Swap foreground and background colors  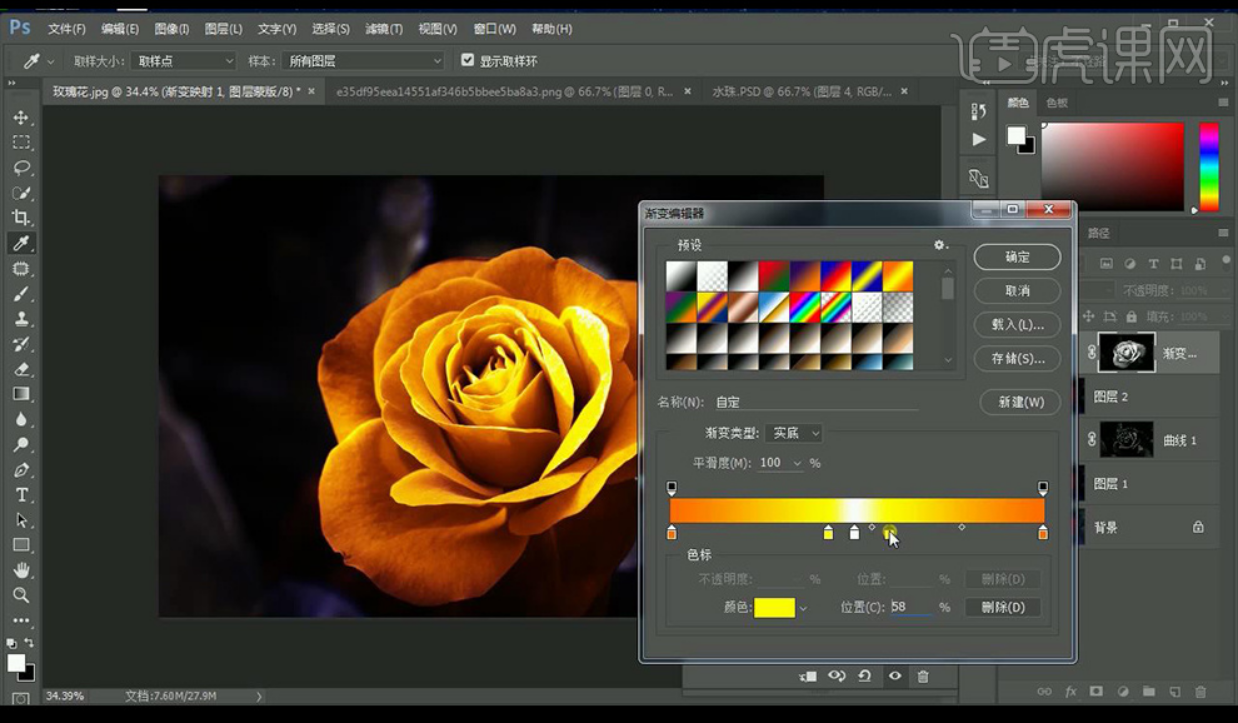[29, 643]
